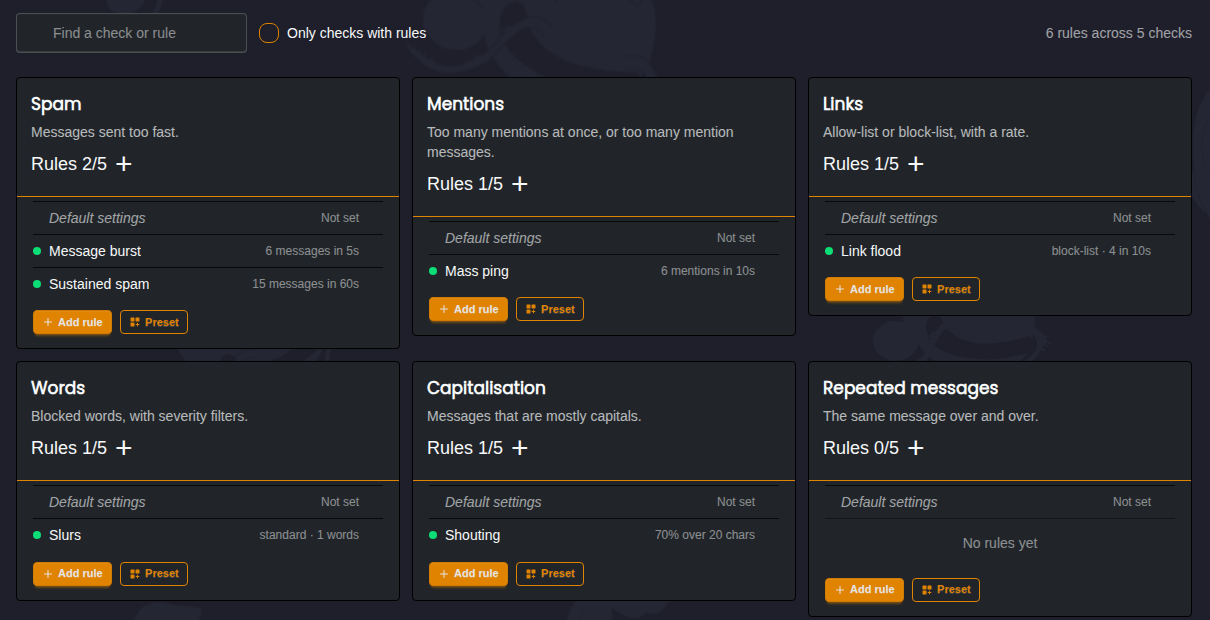Open Preset for the Capitalisation check
1210x620 pixels.
550,573
